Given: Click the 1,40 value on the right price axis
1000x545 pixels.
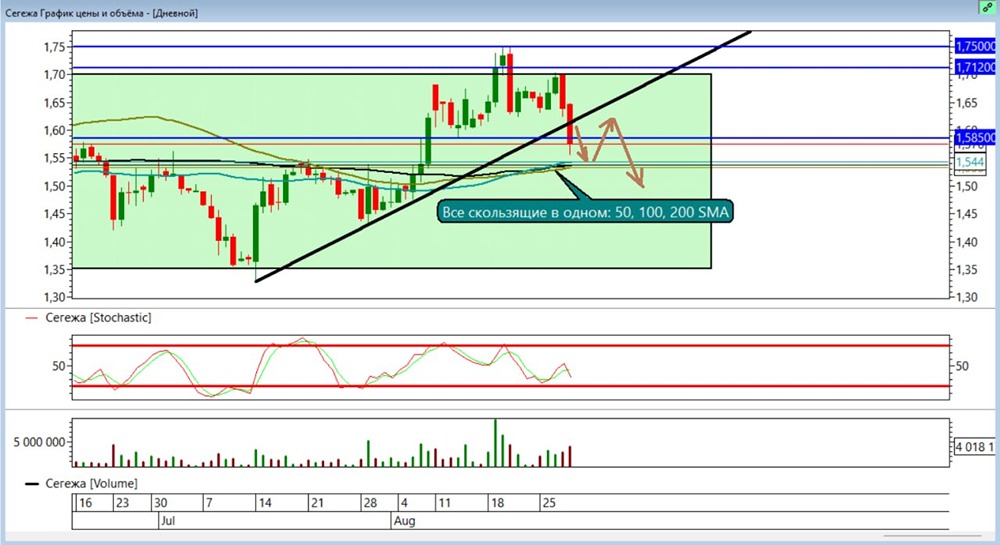Looking at the screenshot, I should [967, 242].
